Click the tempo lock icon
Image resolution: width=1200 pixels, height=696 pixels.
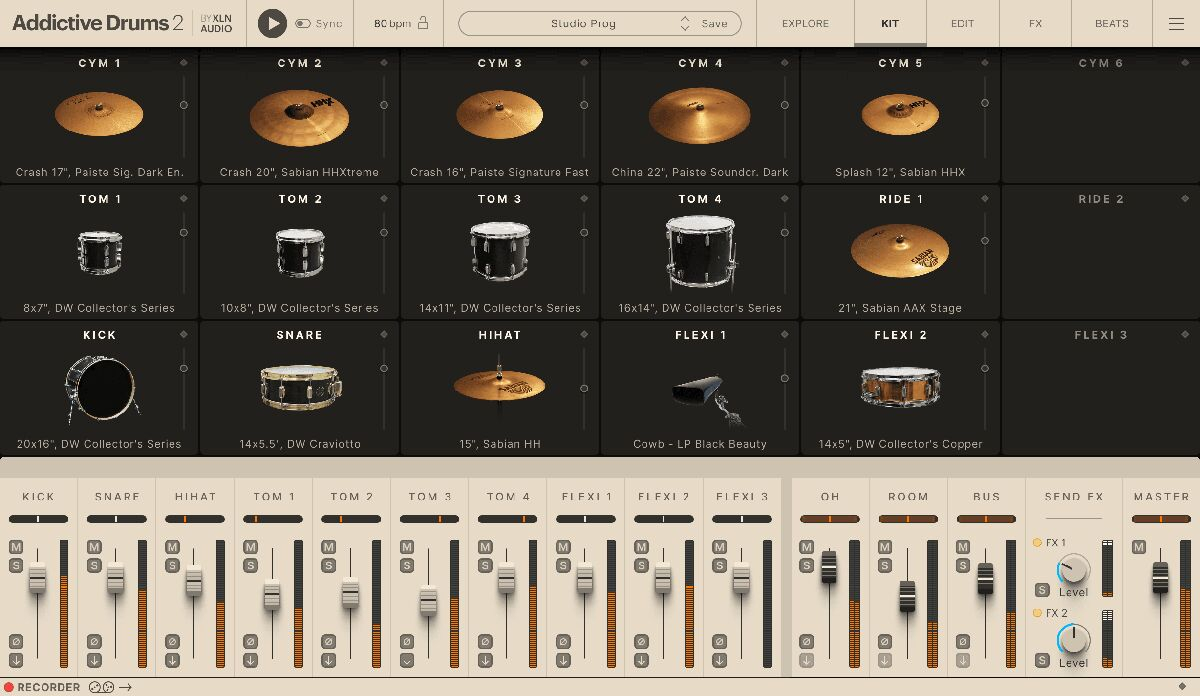[423, 23]
